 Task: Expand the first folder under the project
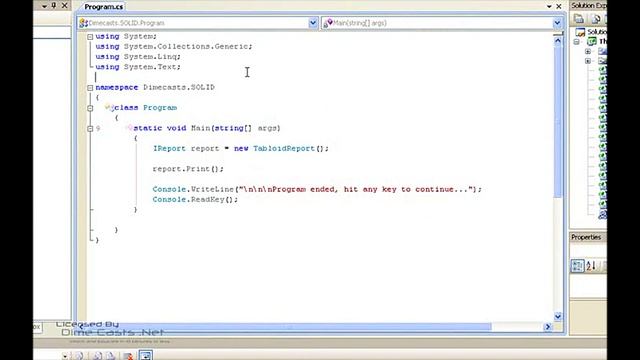(x=588, y=51)
